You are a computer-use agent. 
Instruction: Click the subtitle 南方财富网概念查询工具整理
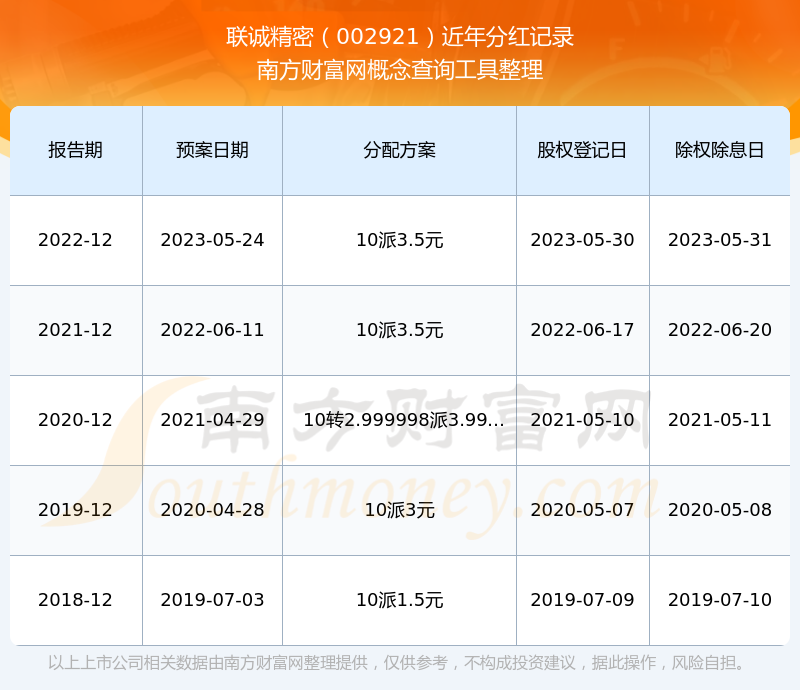click(x=400, y=70)
